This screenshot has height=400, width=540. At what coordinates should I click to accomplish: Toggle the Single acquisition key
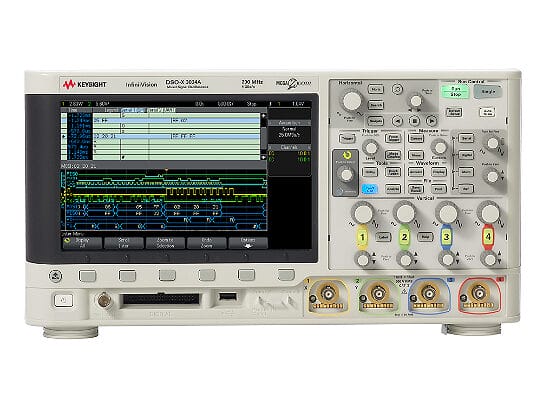point(487,92)
